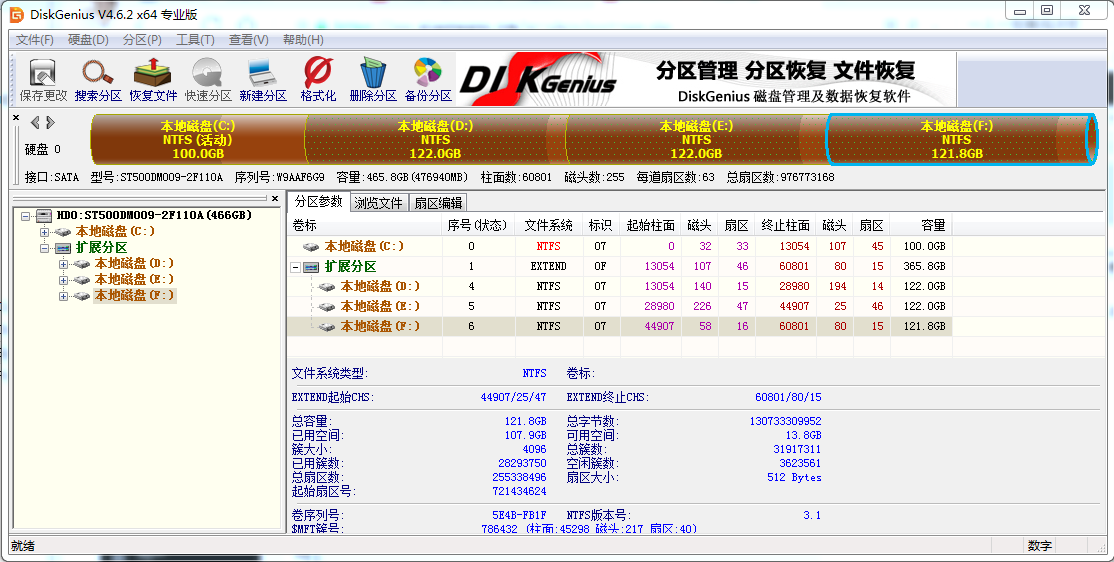The image size is (1114, 562).
Task: Collapse 扩展分区 row in the partition table
Action: point(296,267)
